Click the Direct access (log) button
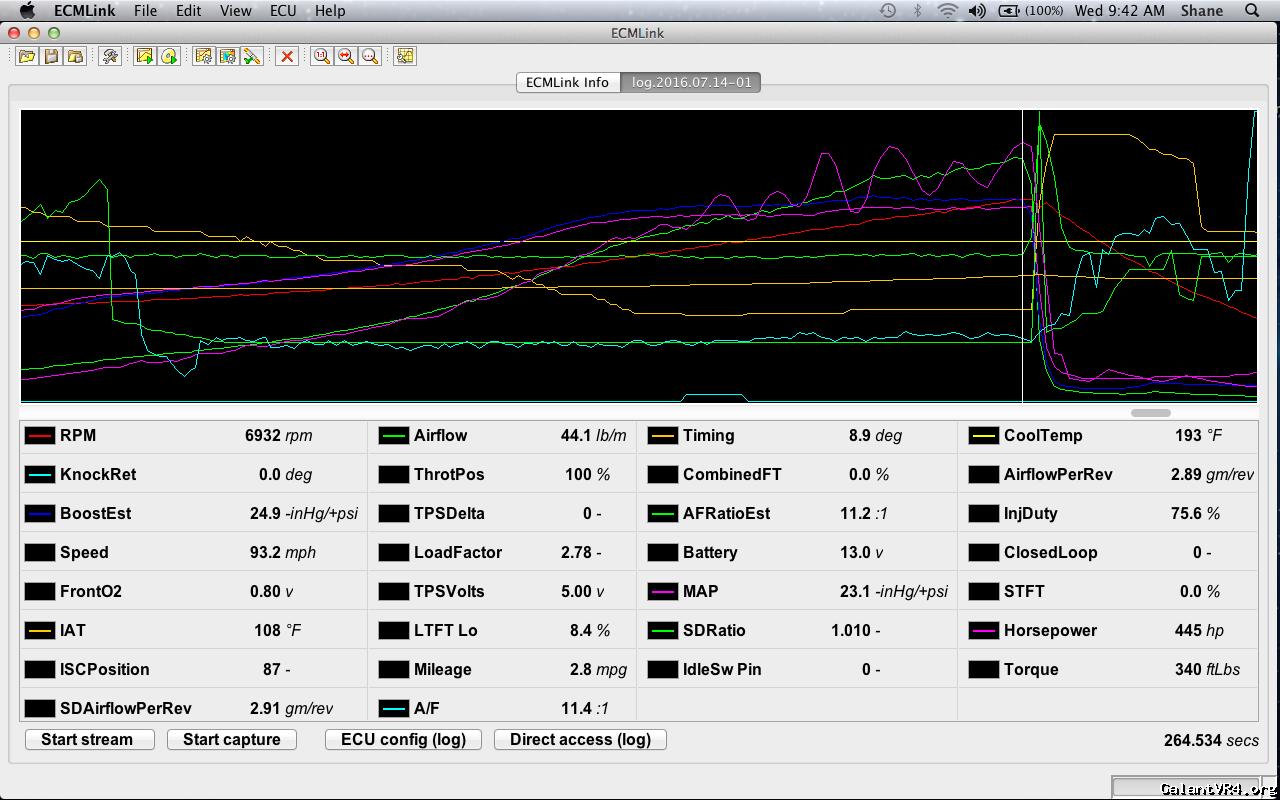Image resolution: width=1280 pixels, height=800 pixels. pos(580,739)
